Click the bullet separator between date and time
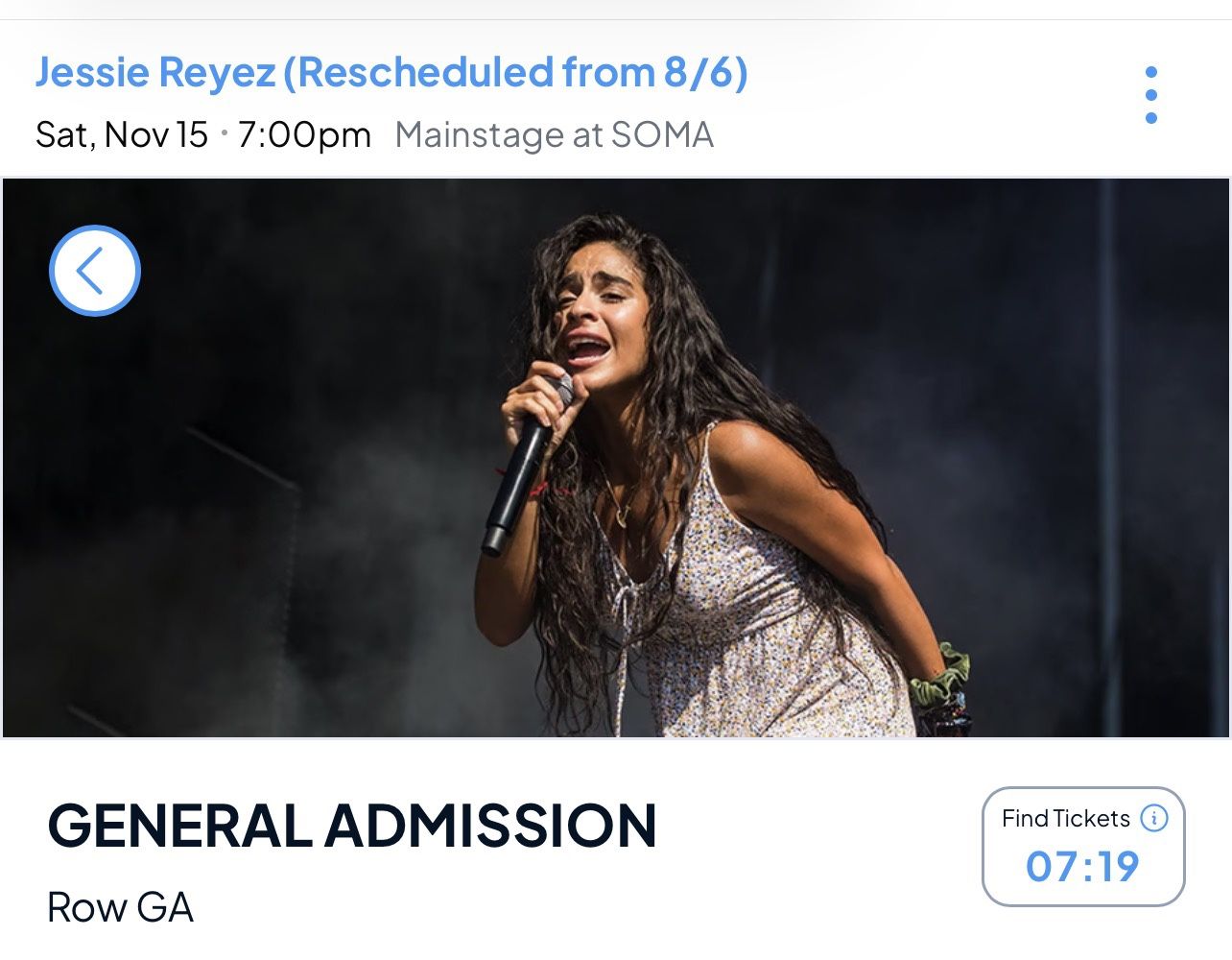This screenshot has height=960, width=1232. 224,132
